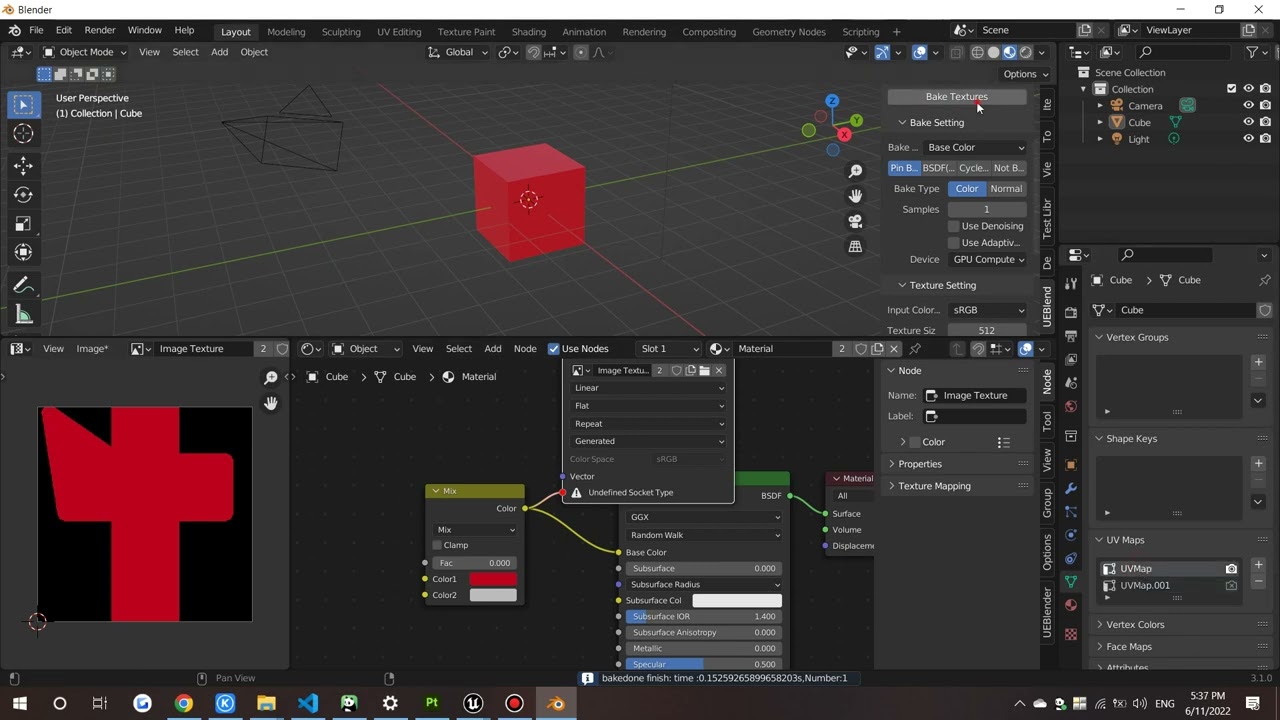The width and height of the screenshot is (1280, 720).
Task: Enable Clamp checkbox on Mix node
Action: tap(437, 545)
